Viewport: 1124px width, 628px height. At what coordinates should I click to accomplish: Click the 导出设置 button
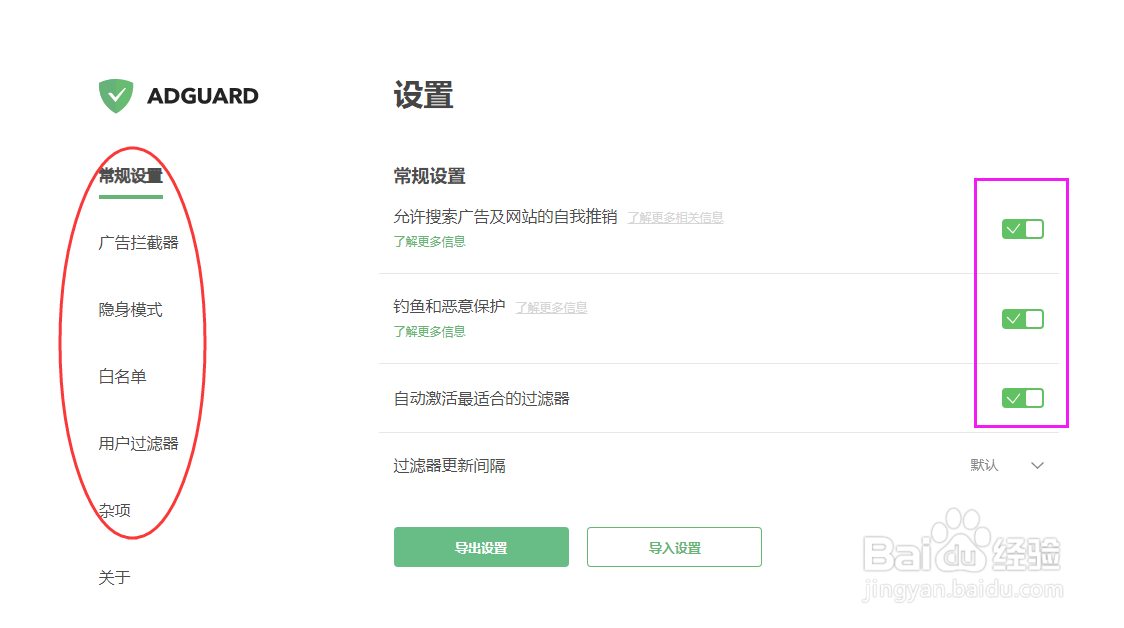[x=481, y=547]
